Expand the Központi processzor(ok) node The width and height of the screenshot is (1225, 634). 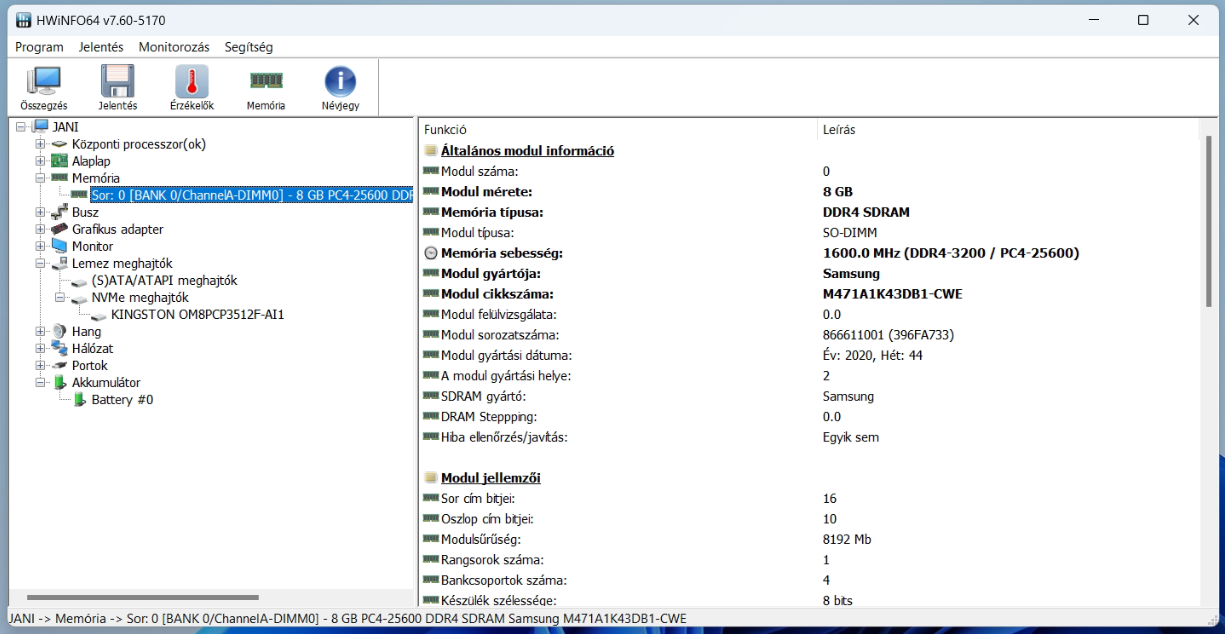click(41, 144)
